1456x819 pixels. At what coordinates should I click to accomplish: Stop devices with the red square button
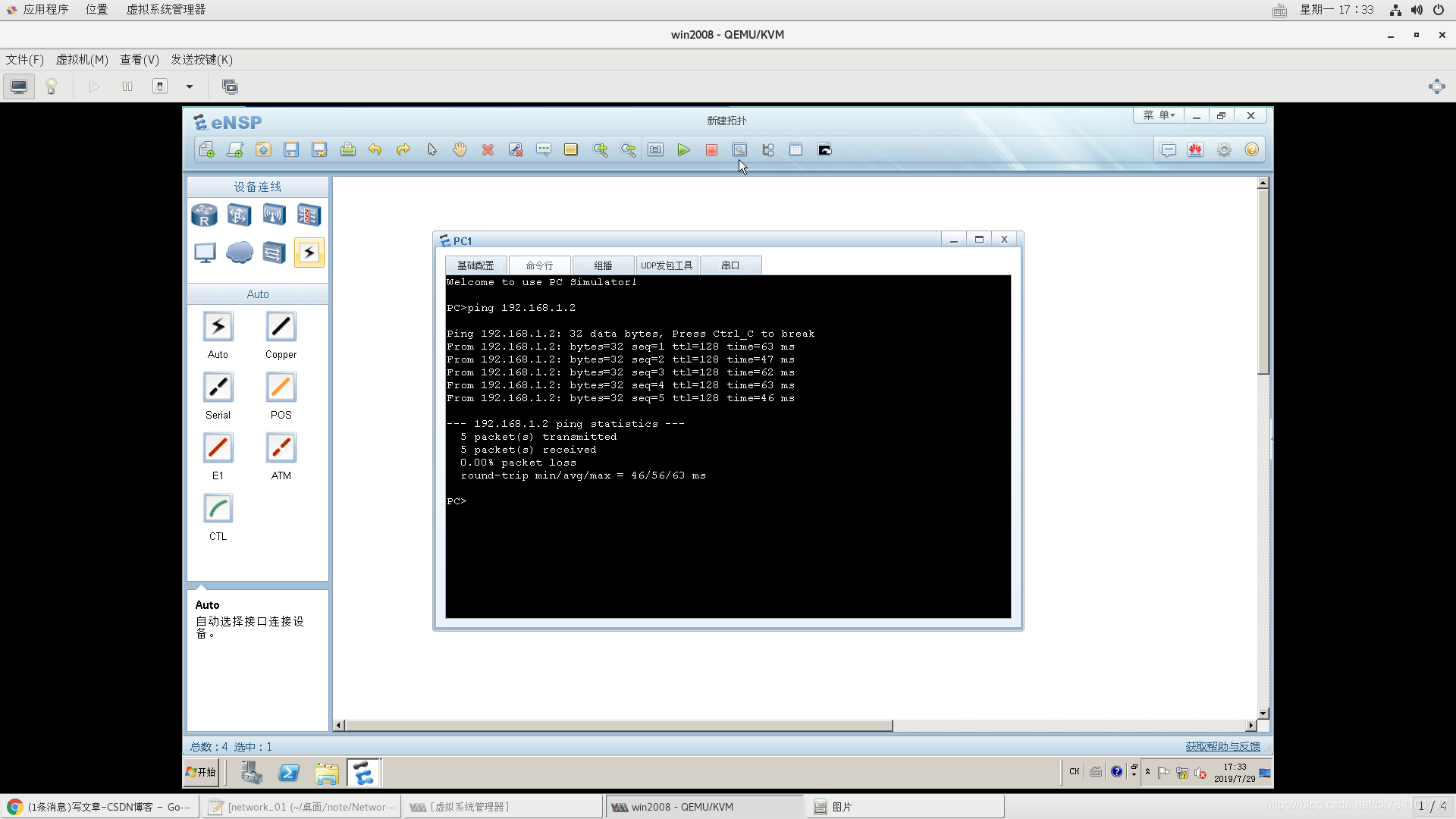pos(711,150)
